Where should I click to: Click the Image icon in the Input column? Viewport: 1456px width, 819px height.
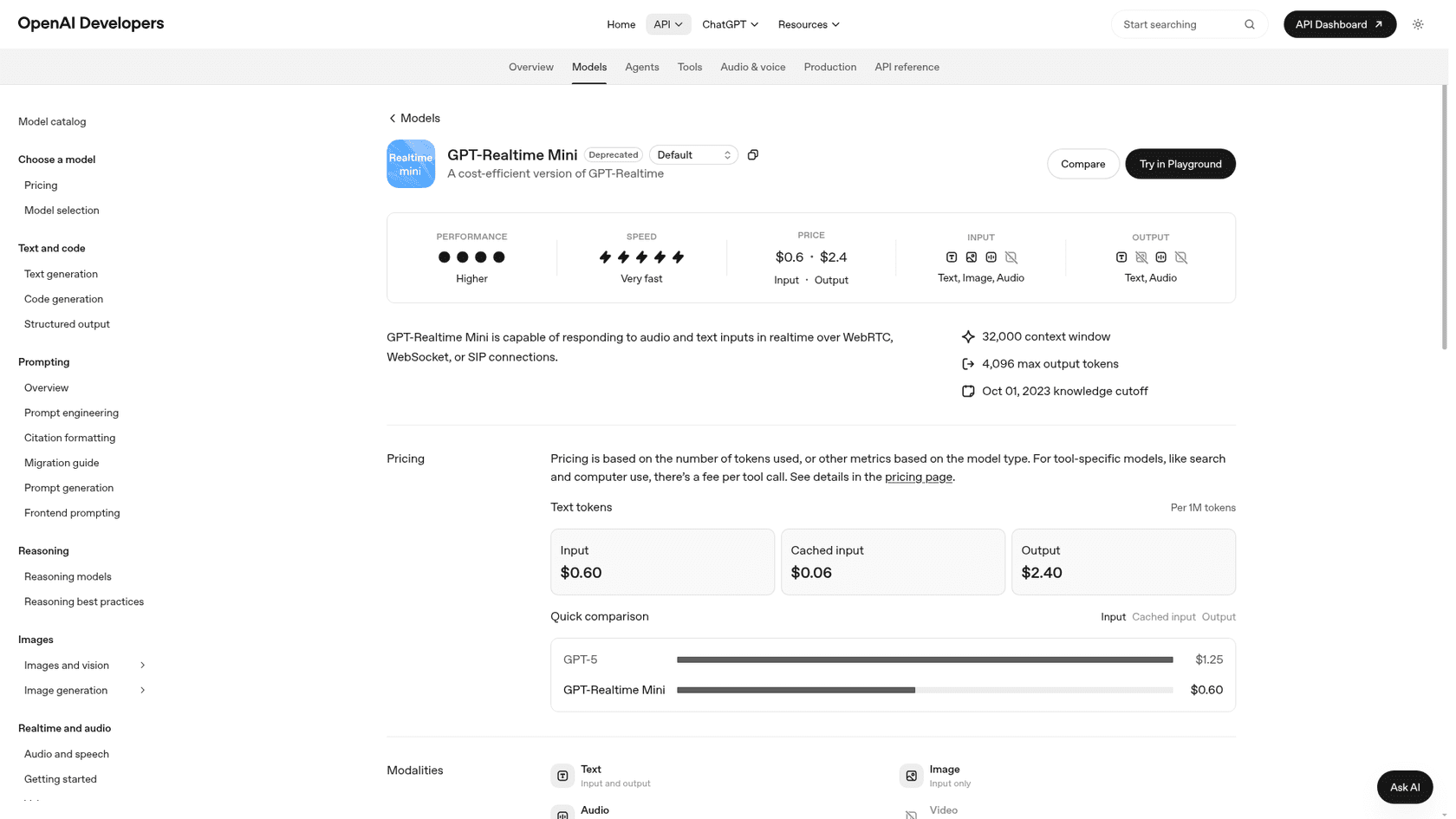point(972,257)
